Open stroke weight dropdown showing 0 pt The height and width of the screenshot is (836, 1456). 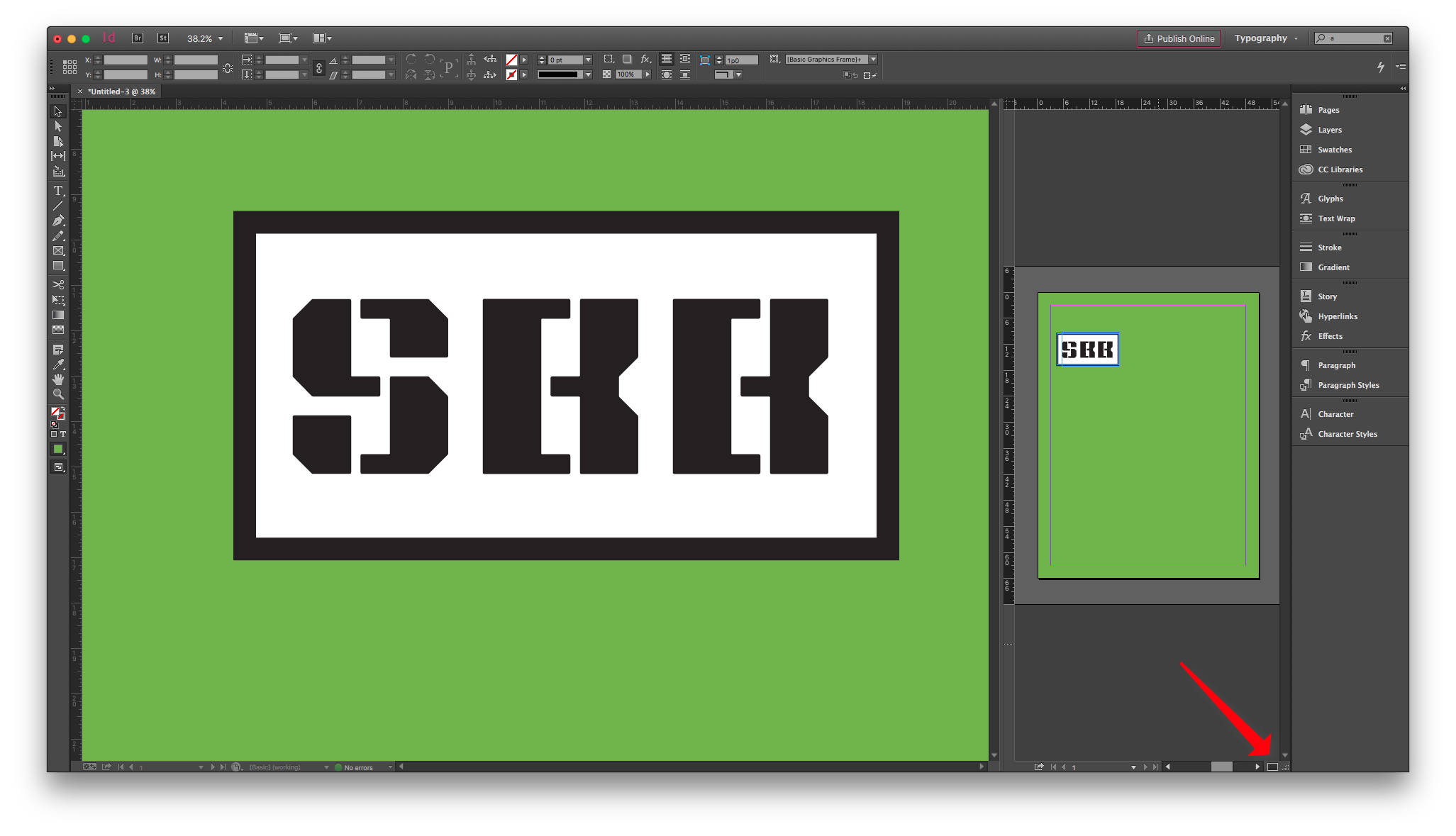[x=588, y=60]
